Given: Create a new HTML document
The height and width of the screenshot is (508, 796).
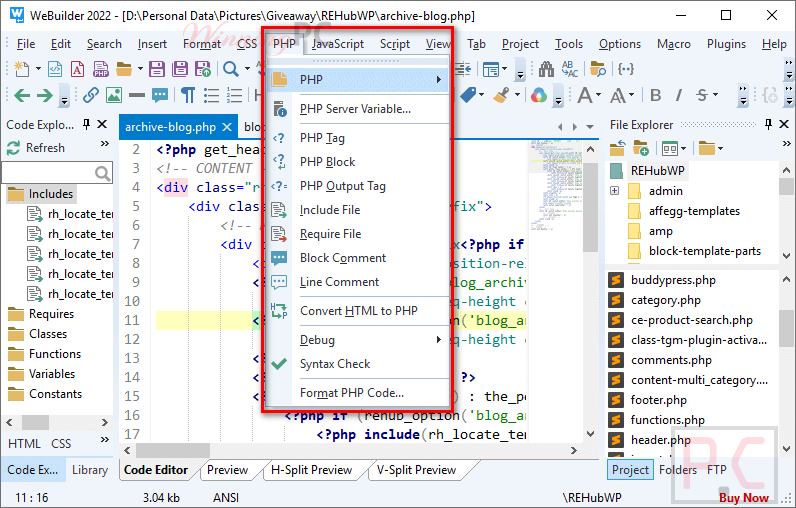Looking at the screenshot, I should click(x=55, y=69).
